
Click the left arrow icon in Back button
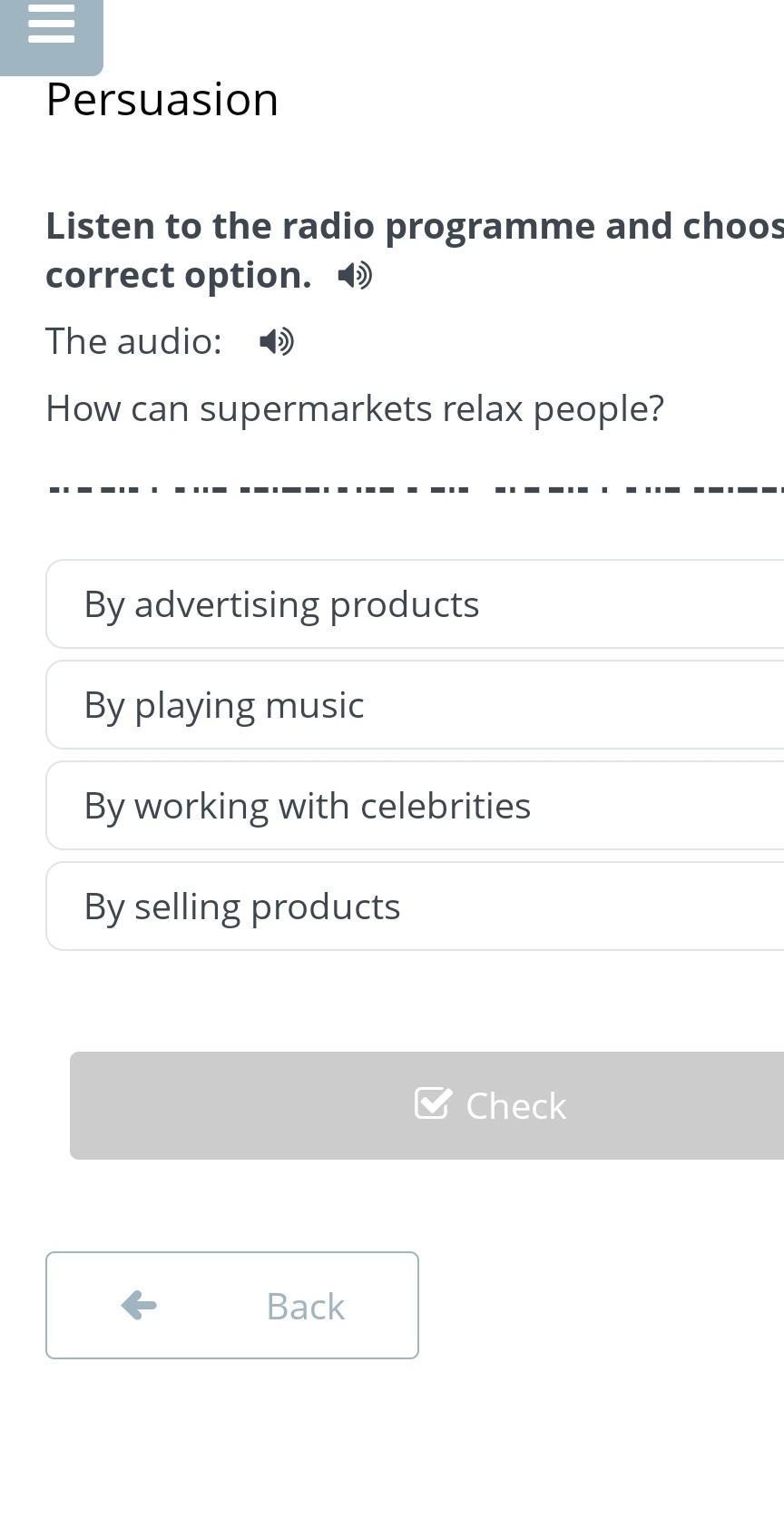[x=139, y=1305]
